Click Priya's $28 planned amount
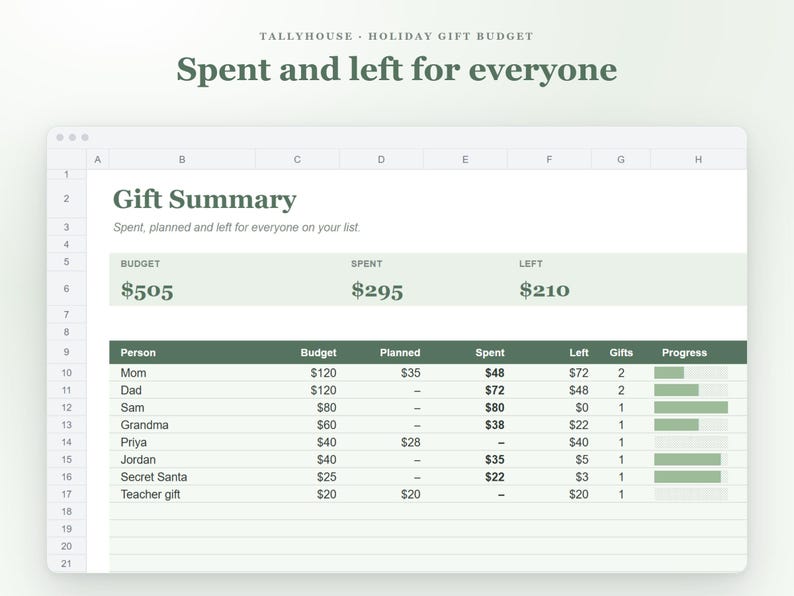794x596 pixels. (411, 442)
